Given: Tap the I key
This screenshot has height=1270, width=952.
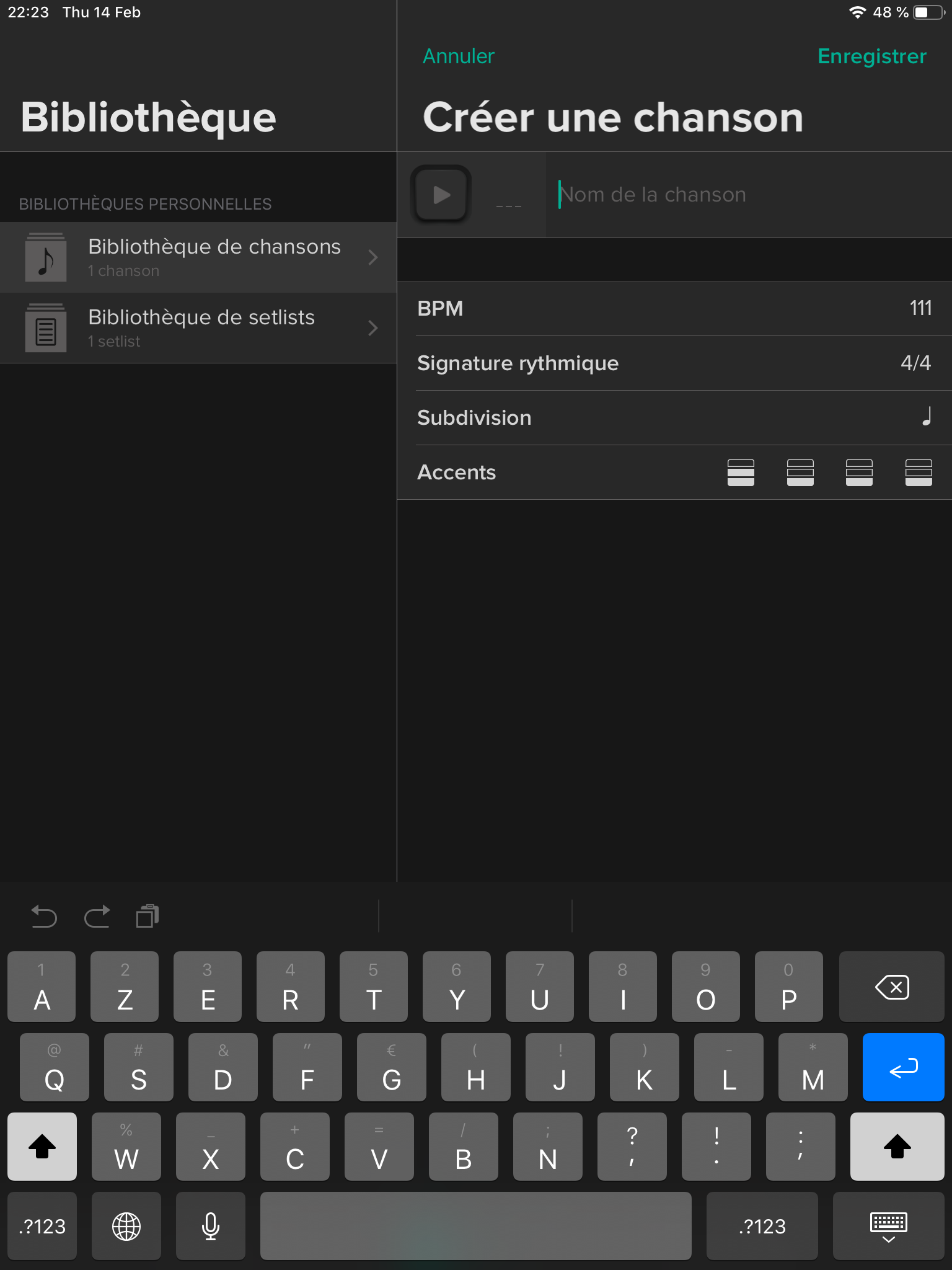Looking at the screenshot, I should tap(623, 987).
